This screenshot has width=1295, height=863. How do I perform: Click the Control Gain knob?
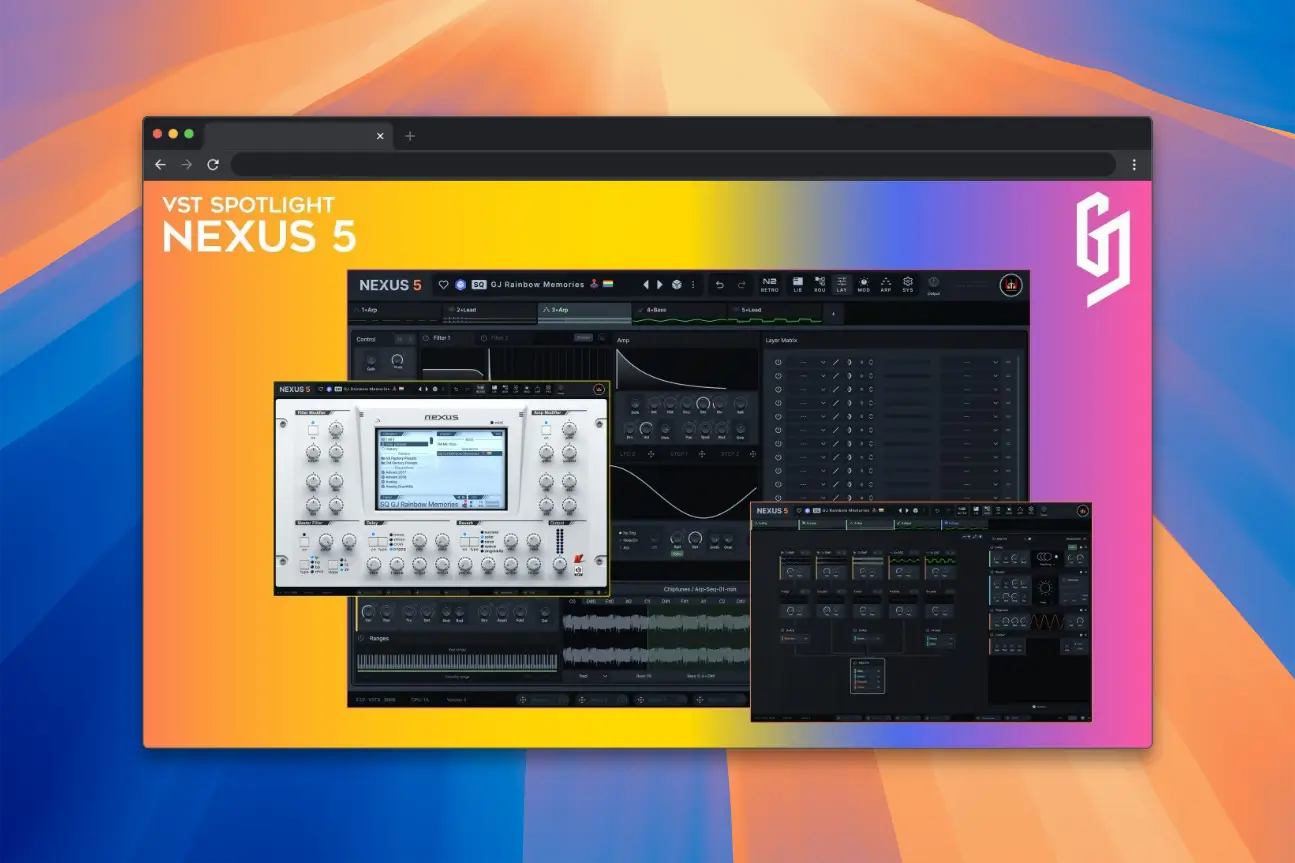[369, 360]
